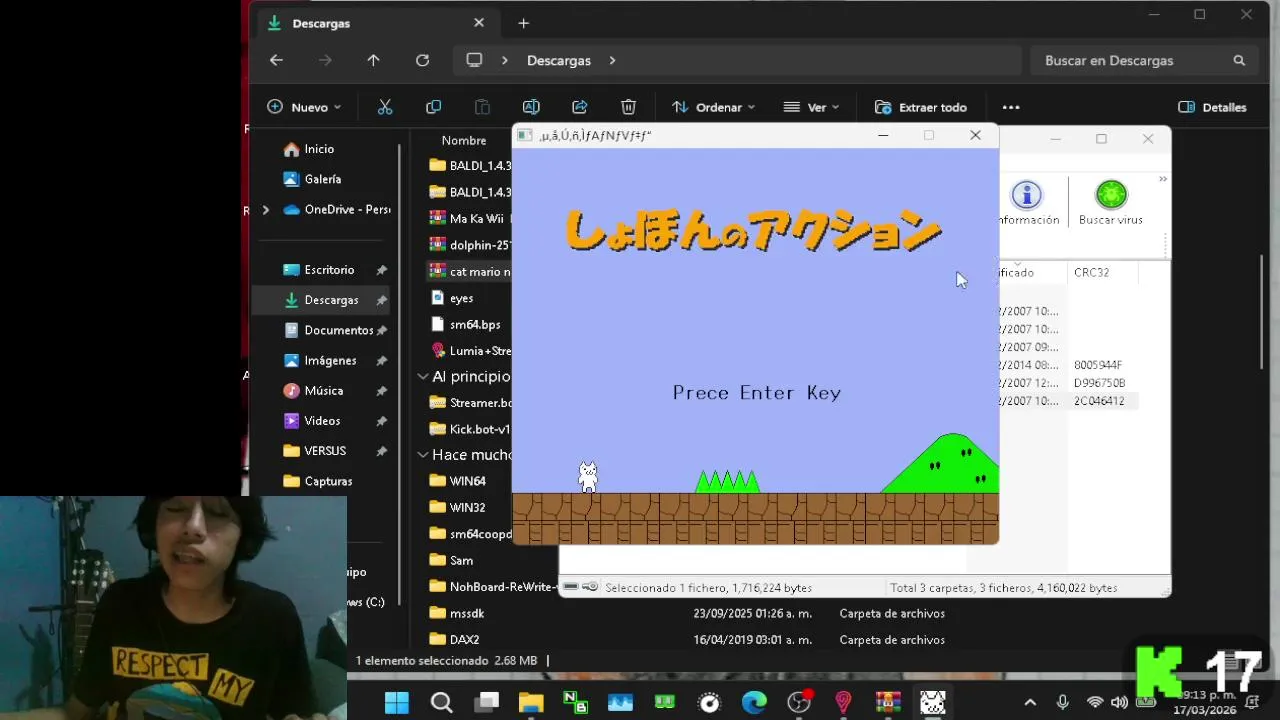1280x720 pixels.
Task: Click the pink Lumia Stream taskbar icon
Action: 843,703
